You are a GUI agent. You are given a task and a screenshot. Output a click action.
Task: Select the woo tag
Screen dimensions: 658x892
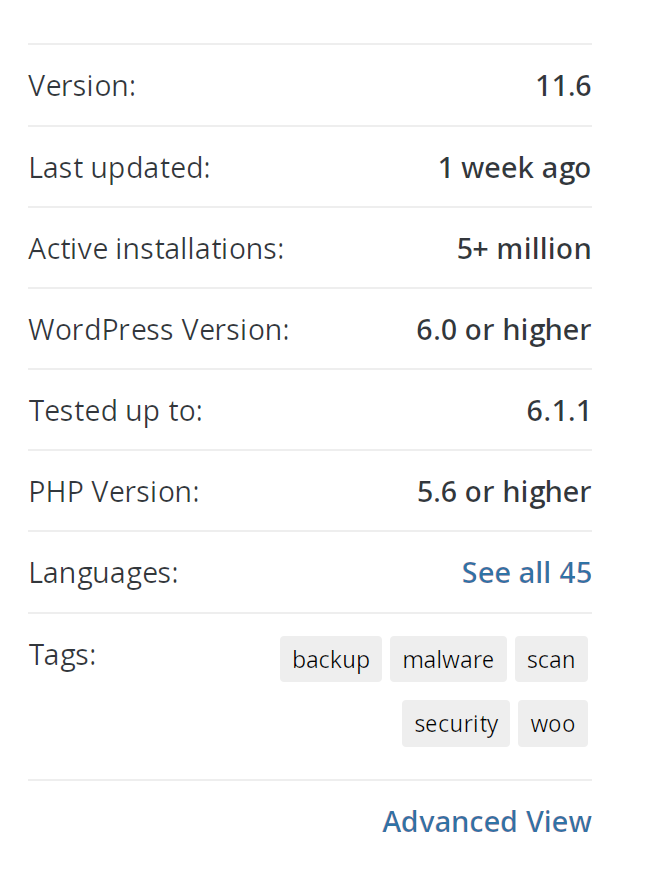553,723
